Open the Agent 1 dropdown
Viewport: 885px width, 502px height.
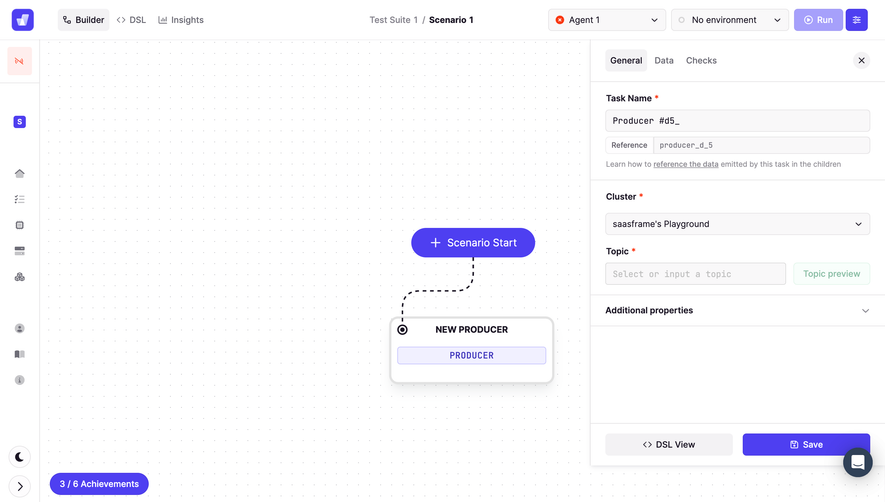click(x=607, y=20)
